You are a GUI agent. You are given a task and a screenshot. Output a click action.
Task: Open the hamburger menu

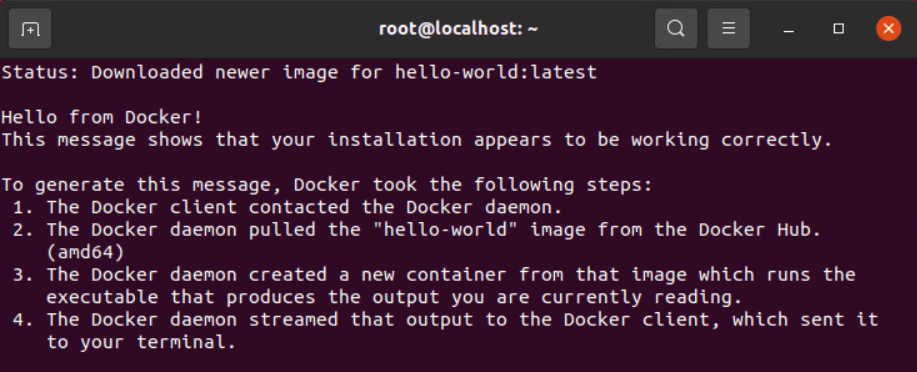[x=728, y=29]
